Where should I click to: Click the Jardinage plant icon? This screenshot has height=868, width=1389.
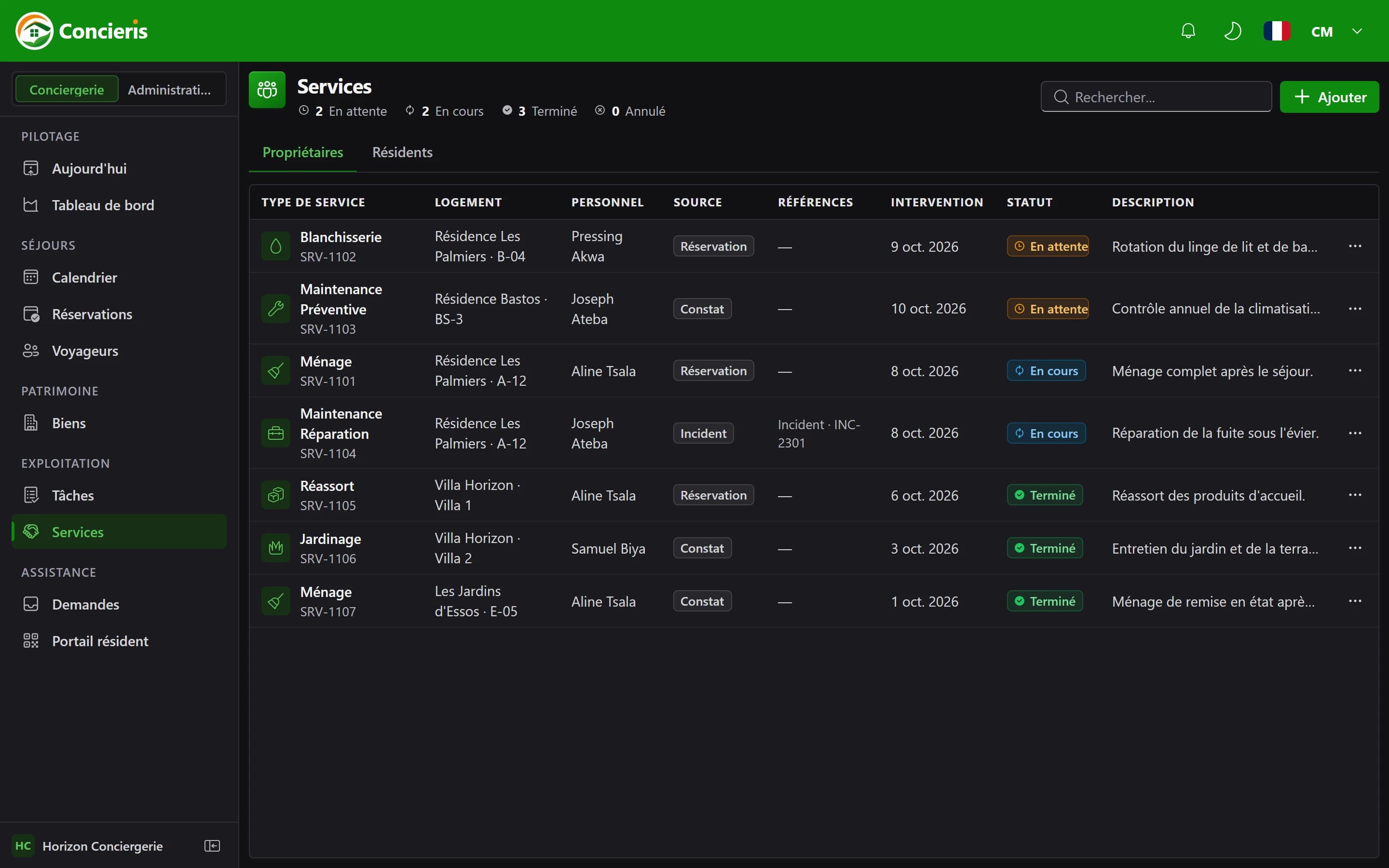275,548
